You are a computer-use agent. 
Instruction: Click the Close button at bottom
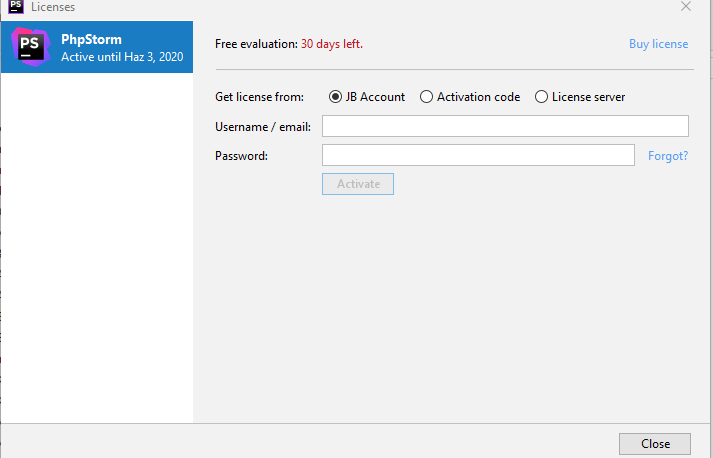[655, 443]
